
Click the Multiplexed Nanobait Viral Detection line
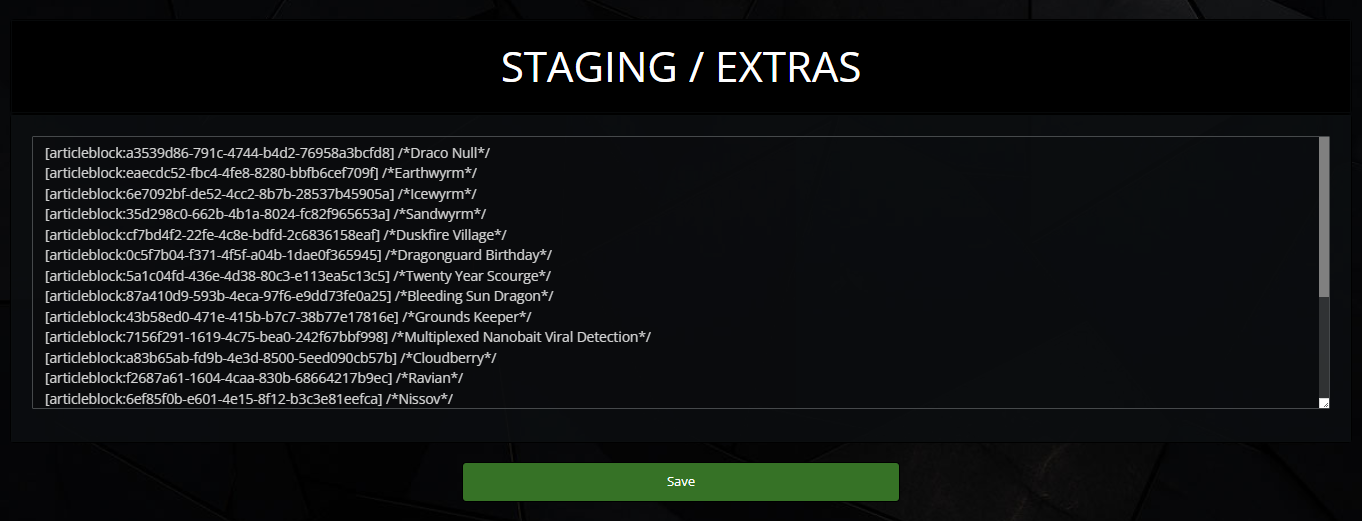(x=348, y=337)
